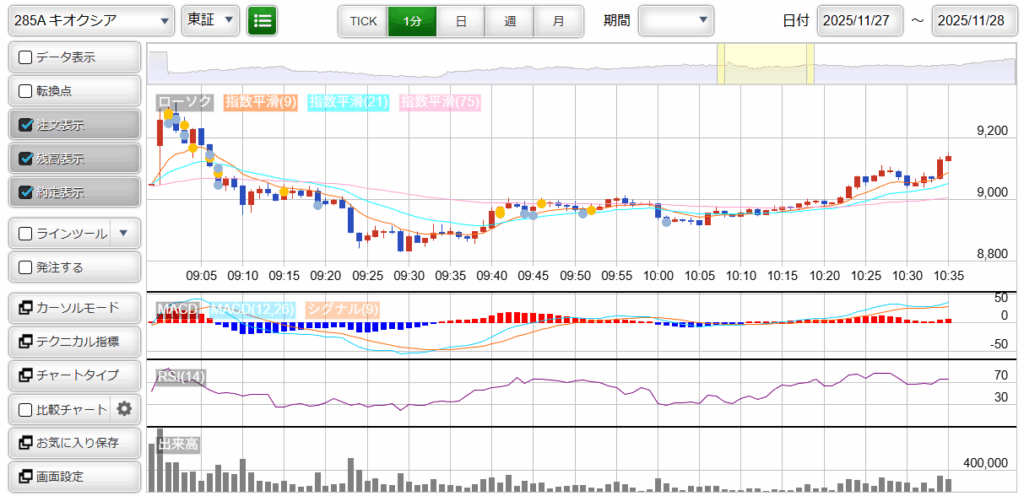Open カーソルモード popup panel
The width and height of the screenshot is (1024, 496).
[x=74, y=307]
